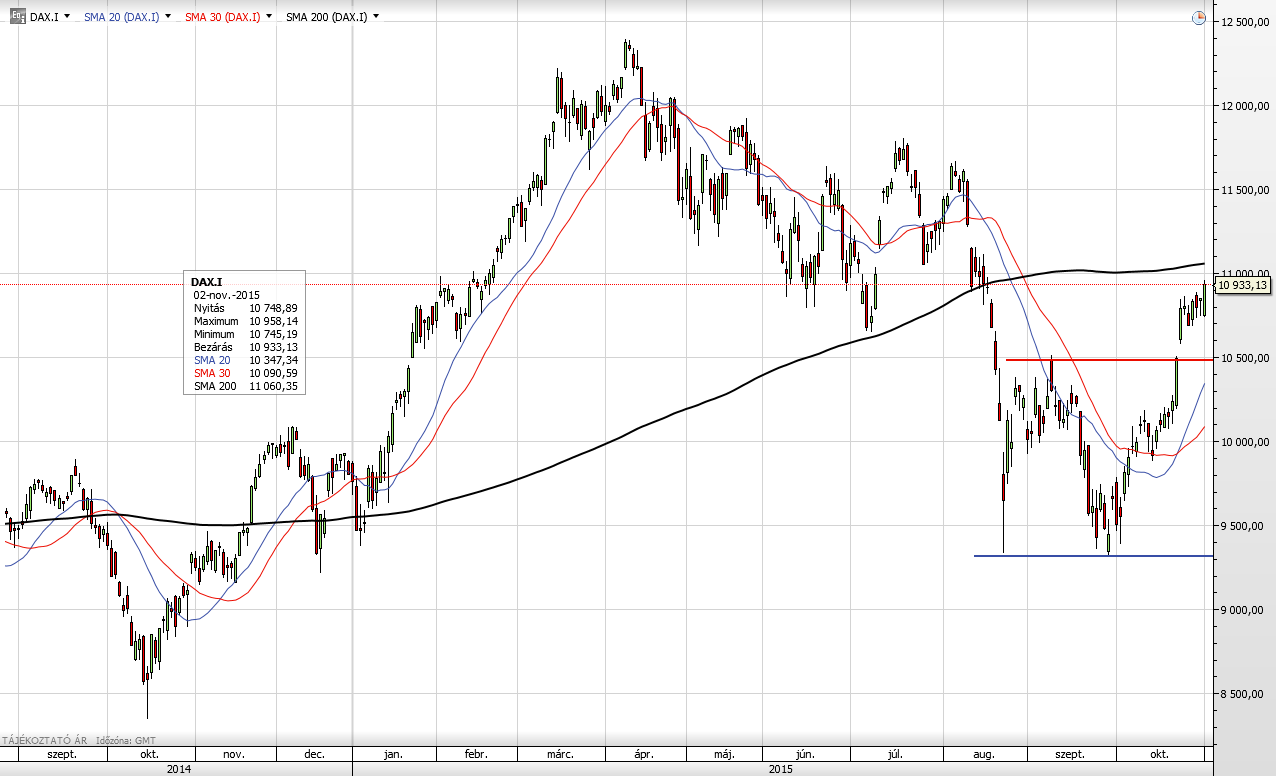Click the 12 500,00 price axis label
Image resolution: width=1276 pixels, height=776 pixels.
(x=1244, y=22)
